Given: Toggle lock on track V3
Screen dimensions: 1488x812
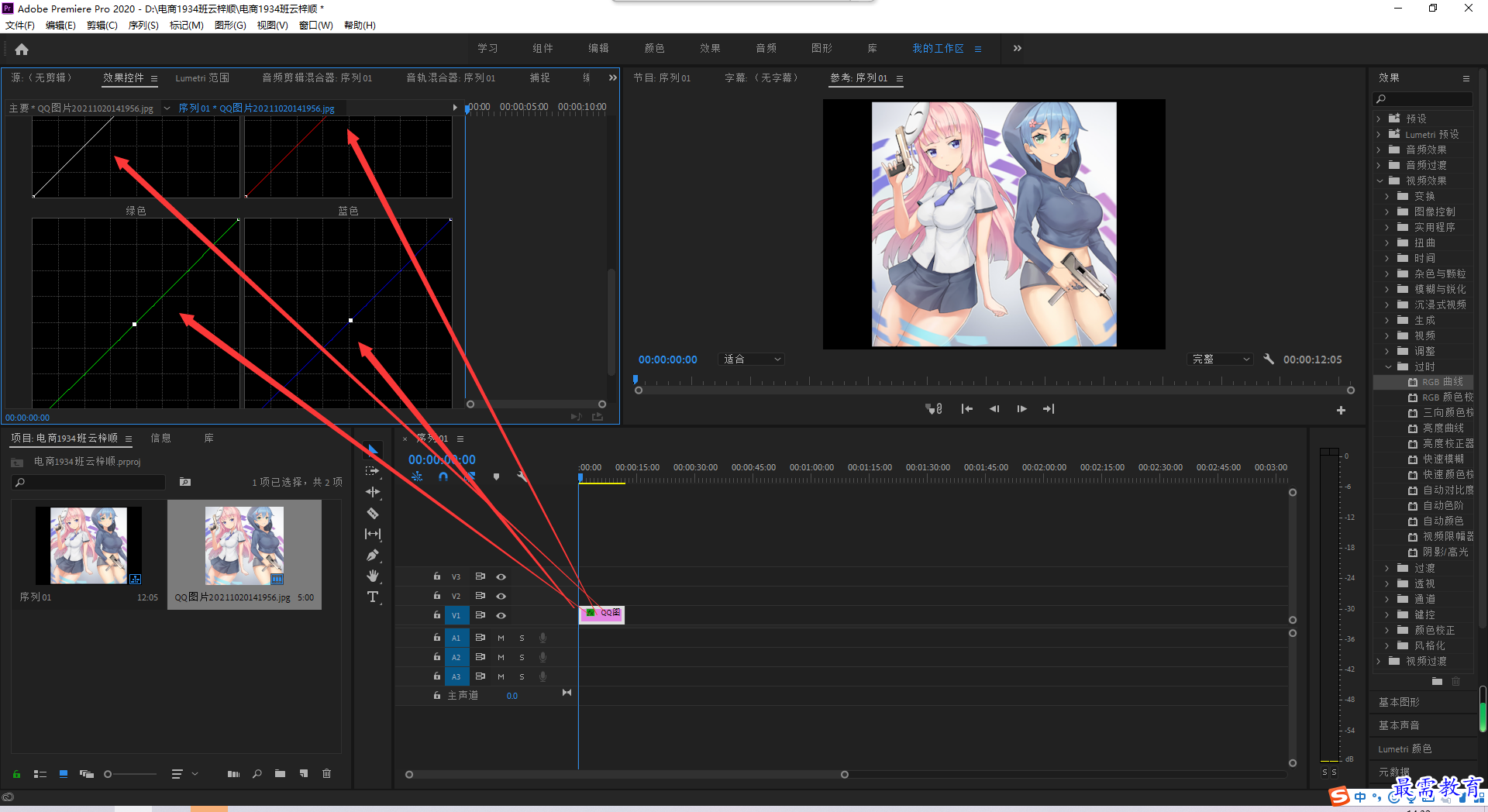Looking at the screenshot, I should point(437,576).
